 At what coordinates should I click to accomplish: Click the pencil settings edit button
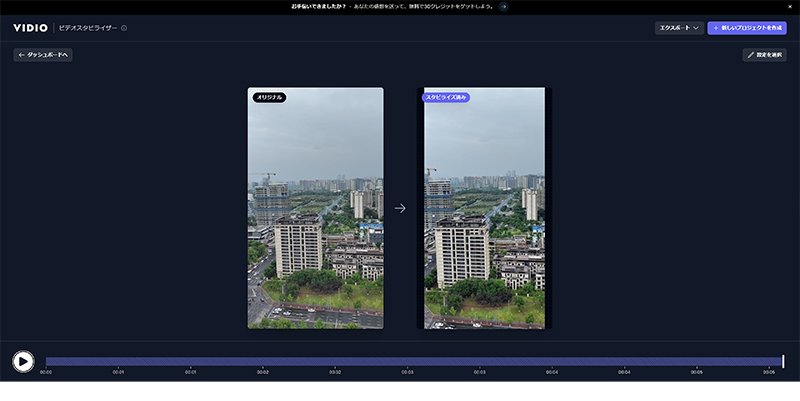(764, 55)
